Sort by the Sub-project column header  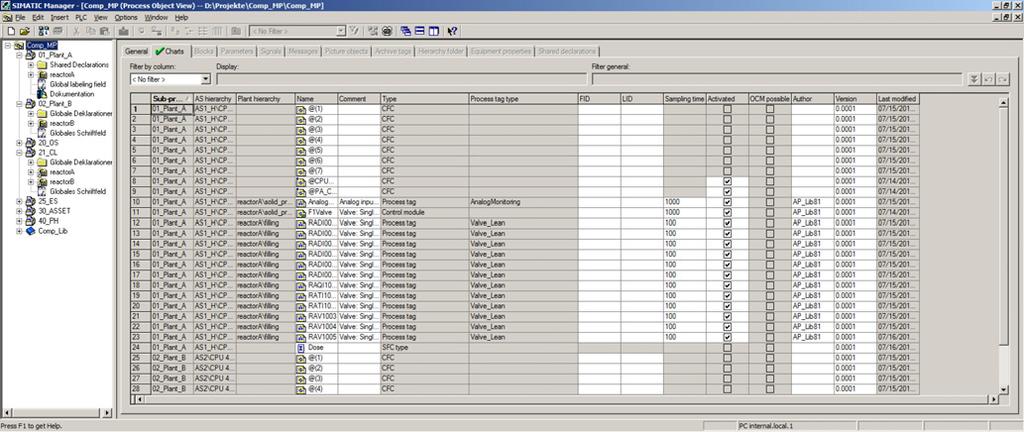coord(172,99)
